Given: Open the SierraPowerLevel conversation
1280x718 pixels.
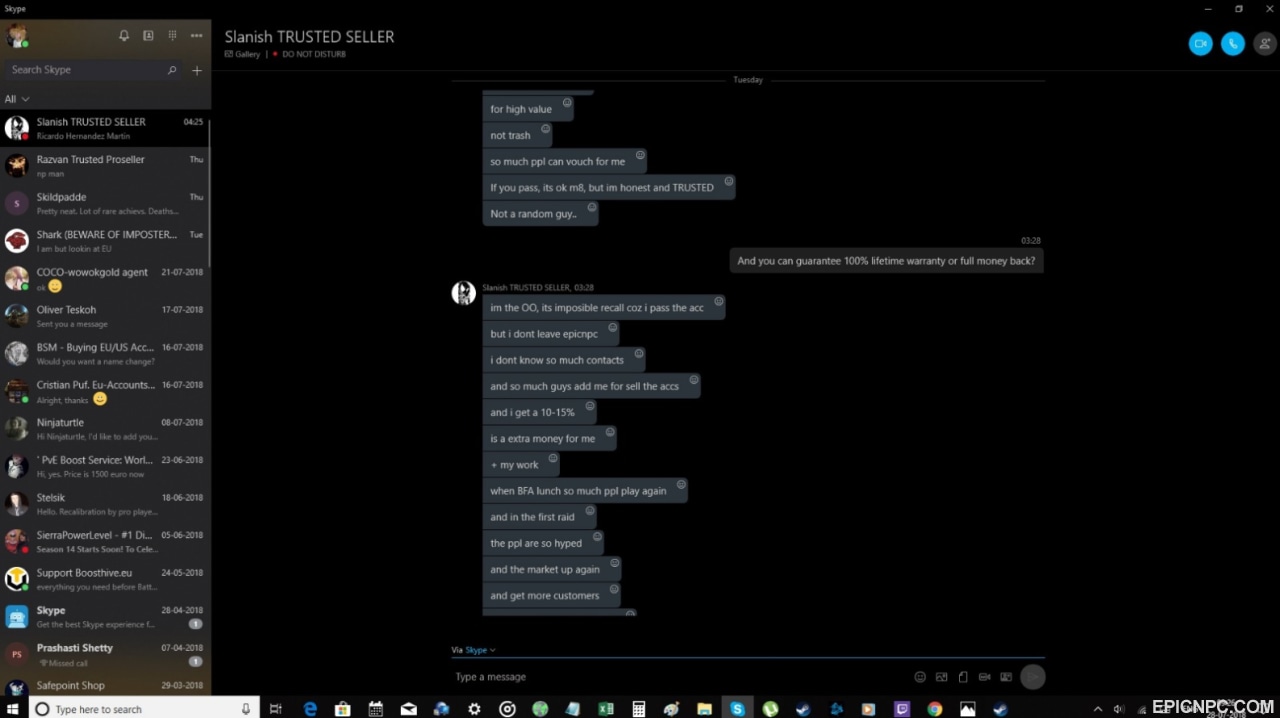Looking at the screenshot, I should click(105, 541).
